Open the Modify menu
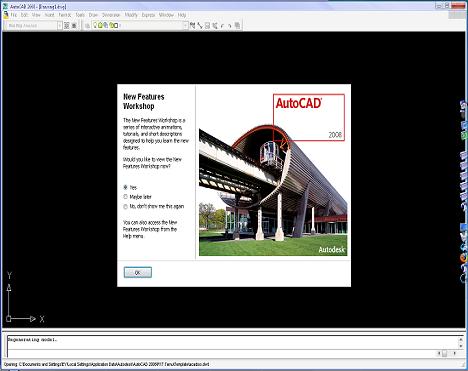This screenshot has height=371, width=468. click(x=131, y=15)
